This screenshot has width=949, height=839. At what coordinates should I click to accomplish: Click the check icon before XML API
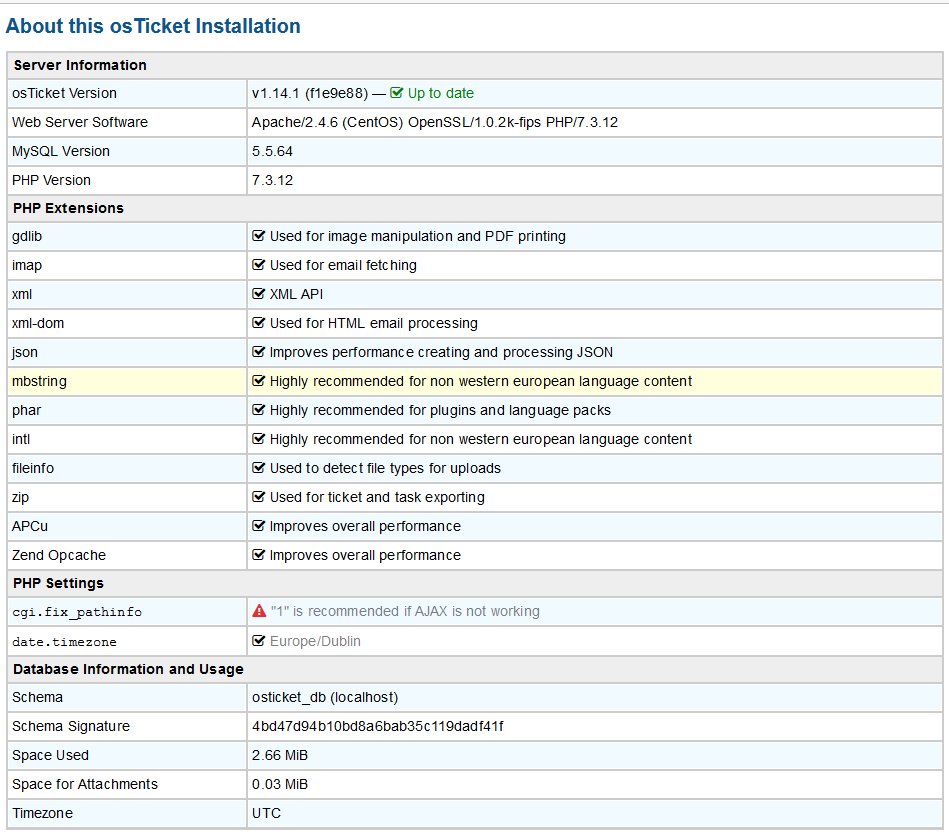point(258,294)
